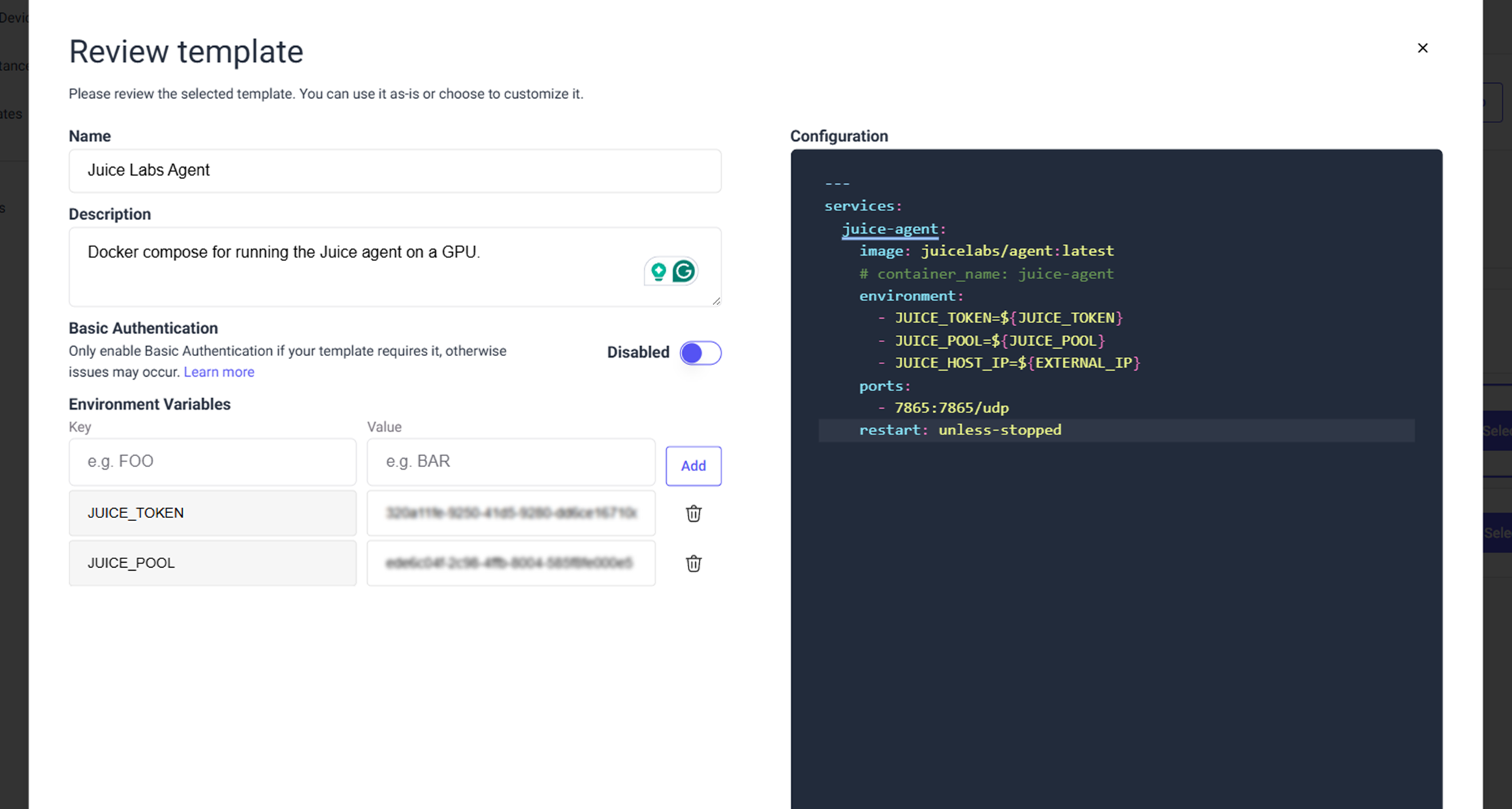Focus the Value input e.g. BAR
Image resolution: width=1512 pixels, height=809 pixels.
coord(511,462)
